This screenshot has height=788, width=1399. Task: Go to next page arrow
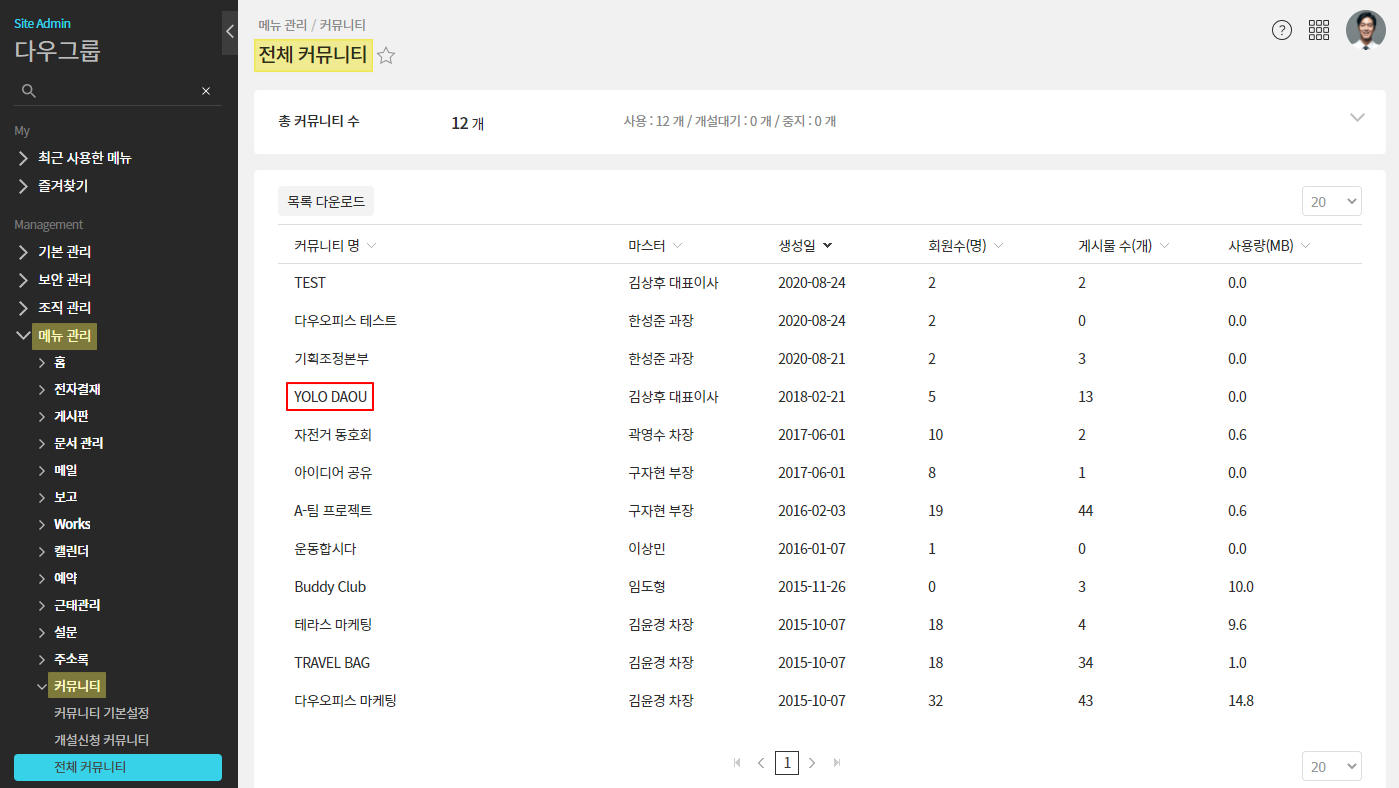(x=812, y=763)
